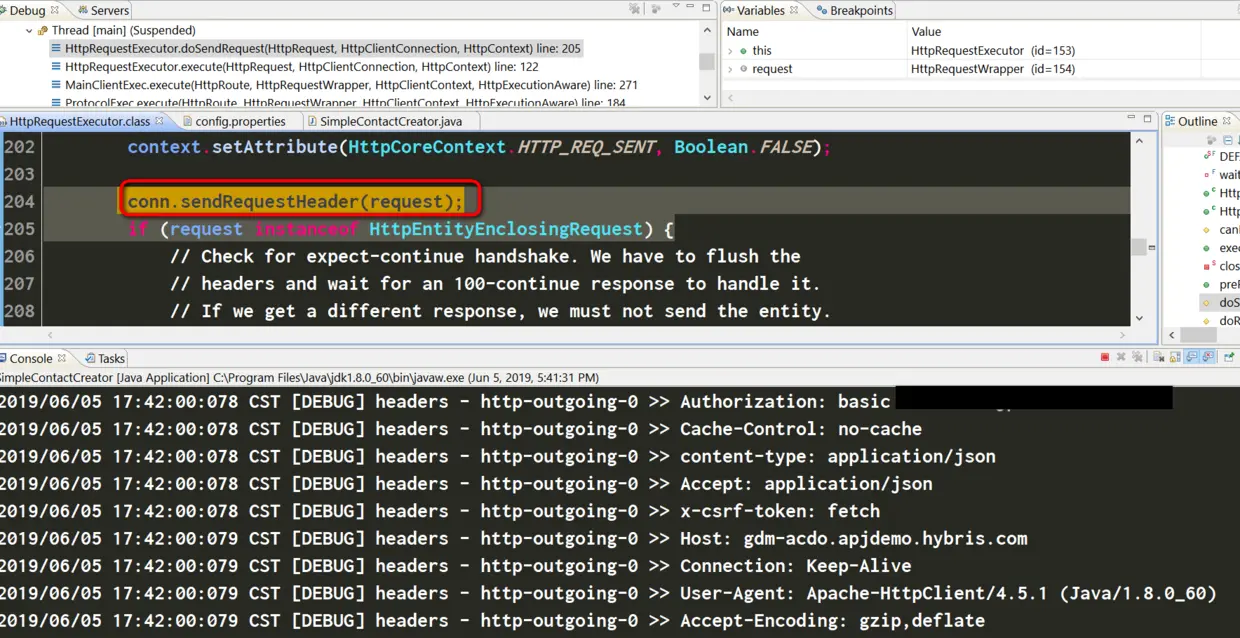Maximize the Debug view panel
This screenshot has height=638, width=1240.
pyautogui.click(x=706, y=8)
